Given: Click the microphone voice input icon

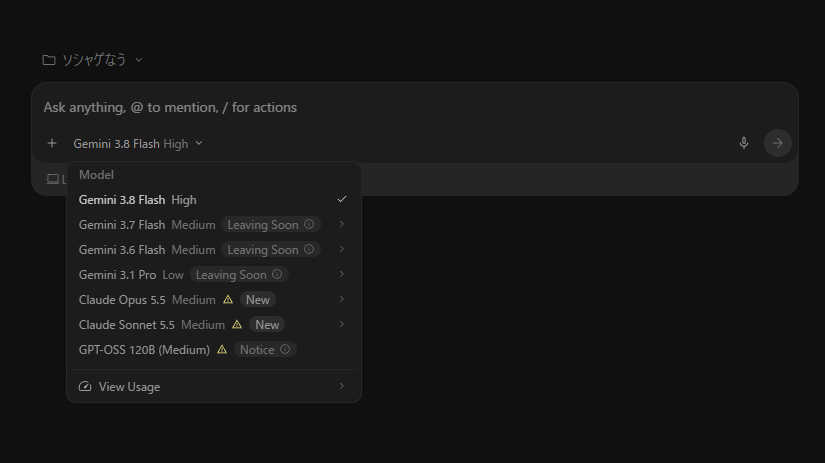Looking at the screenshot, I should point(743,143).
